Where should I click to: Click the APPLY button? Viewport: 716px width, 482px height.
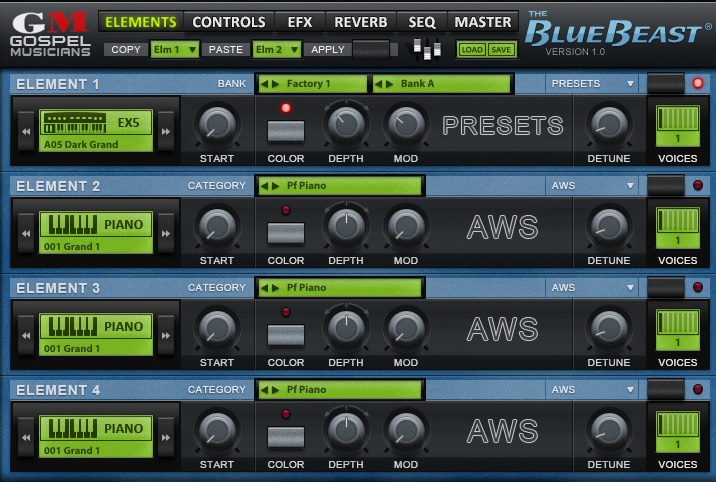coord(328,49)
